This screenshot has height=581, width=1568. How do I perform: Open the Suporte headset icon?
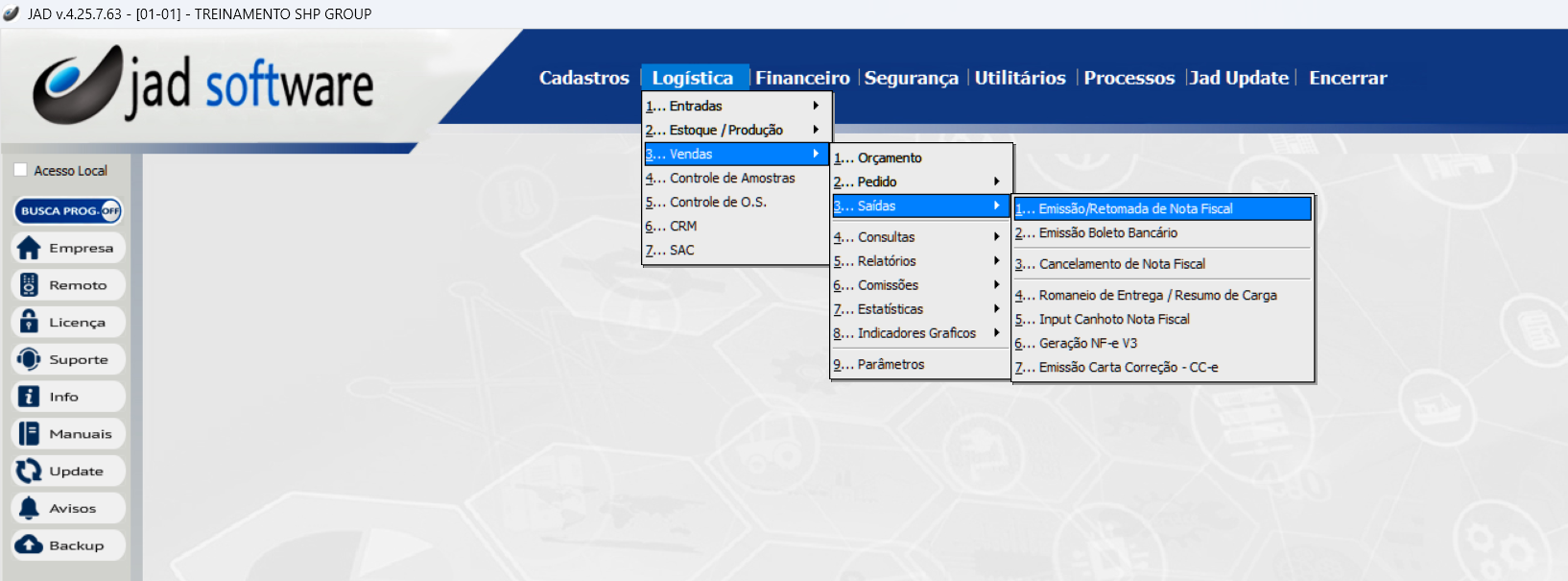(29, 359)
